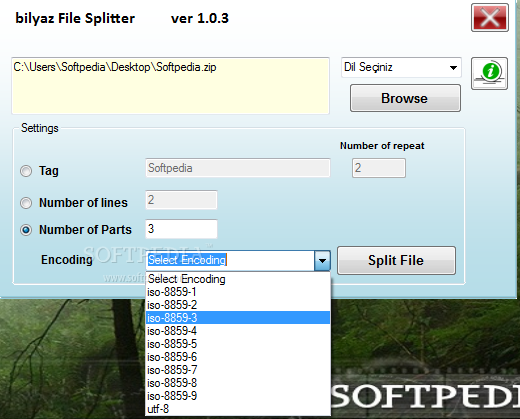Choose utf-8 from the encoding list
520x419 pixels.
[238, 409]
